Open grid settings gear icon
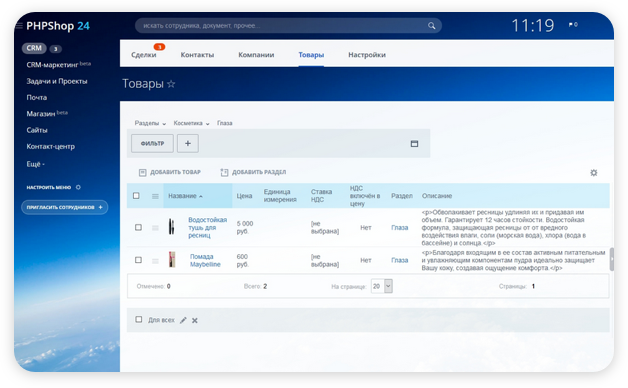Screen dimensions: 628x388 click(594, 173)
